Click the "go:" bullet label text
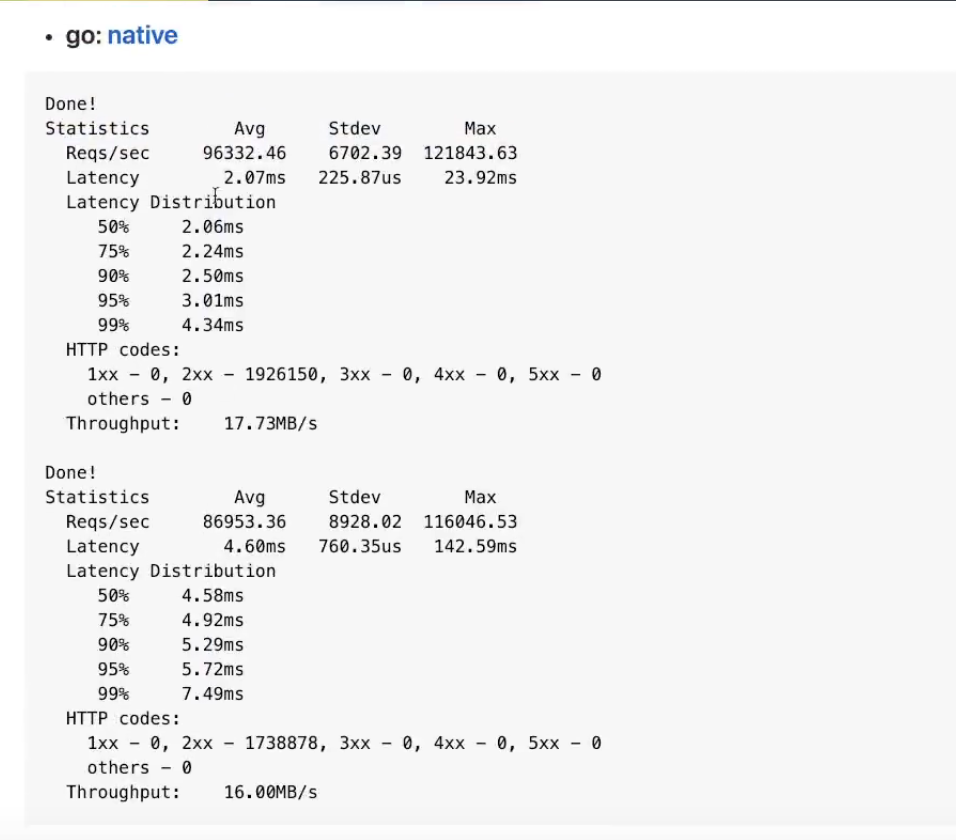Image resolution: width=956 pixels, height=840 pixels. point(84,36)
